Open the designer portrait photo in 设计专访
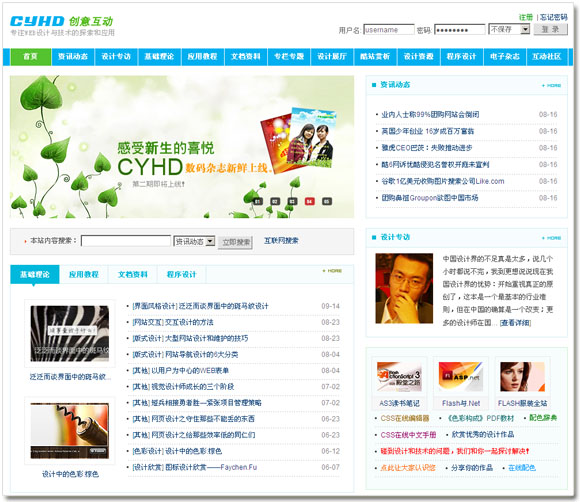This screenshot has height=502, width=580. [404, 289]
